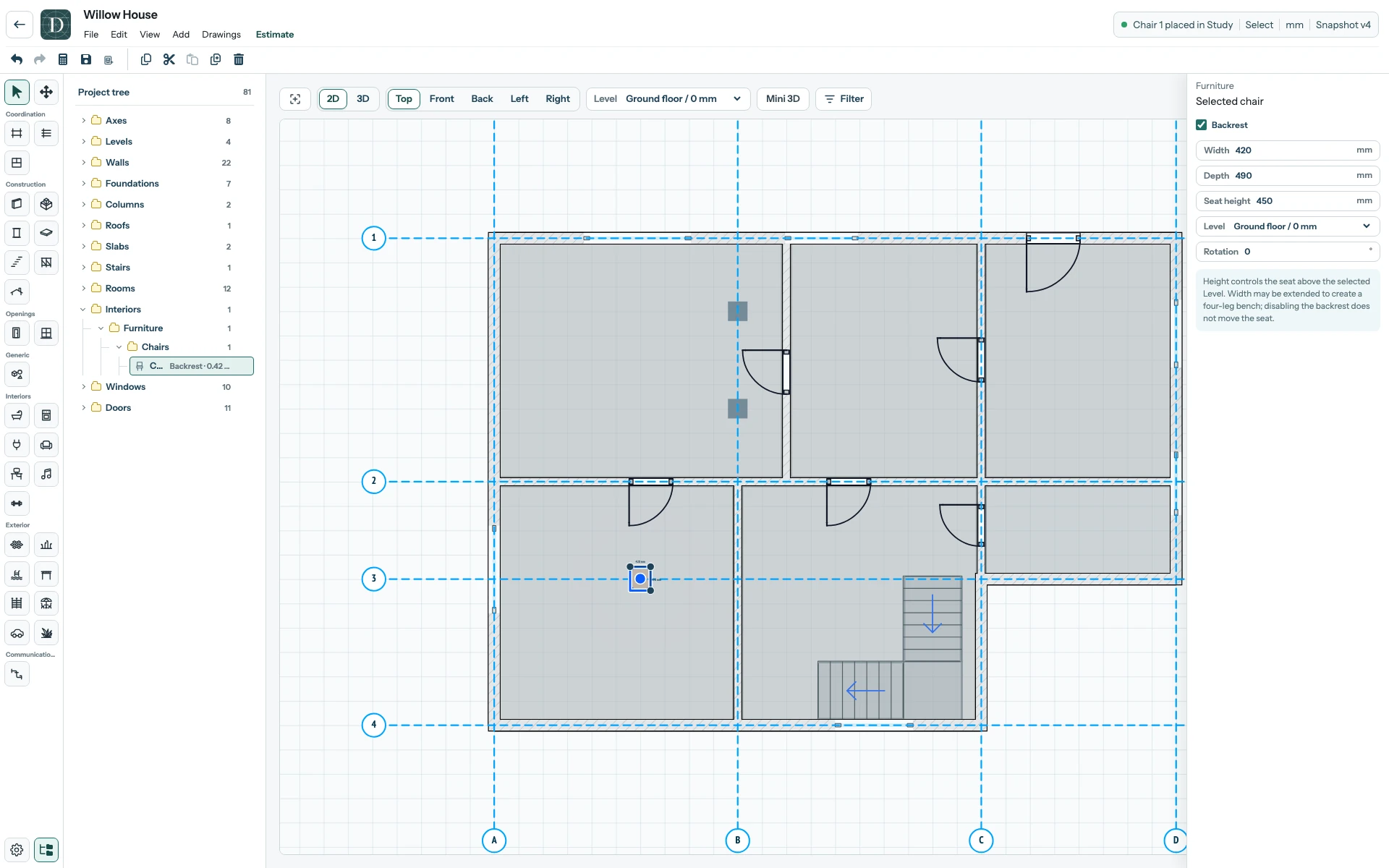Choose the axis grid tool under Coordination
The image size is (1389, 868).
[x=17, y=133]
